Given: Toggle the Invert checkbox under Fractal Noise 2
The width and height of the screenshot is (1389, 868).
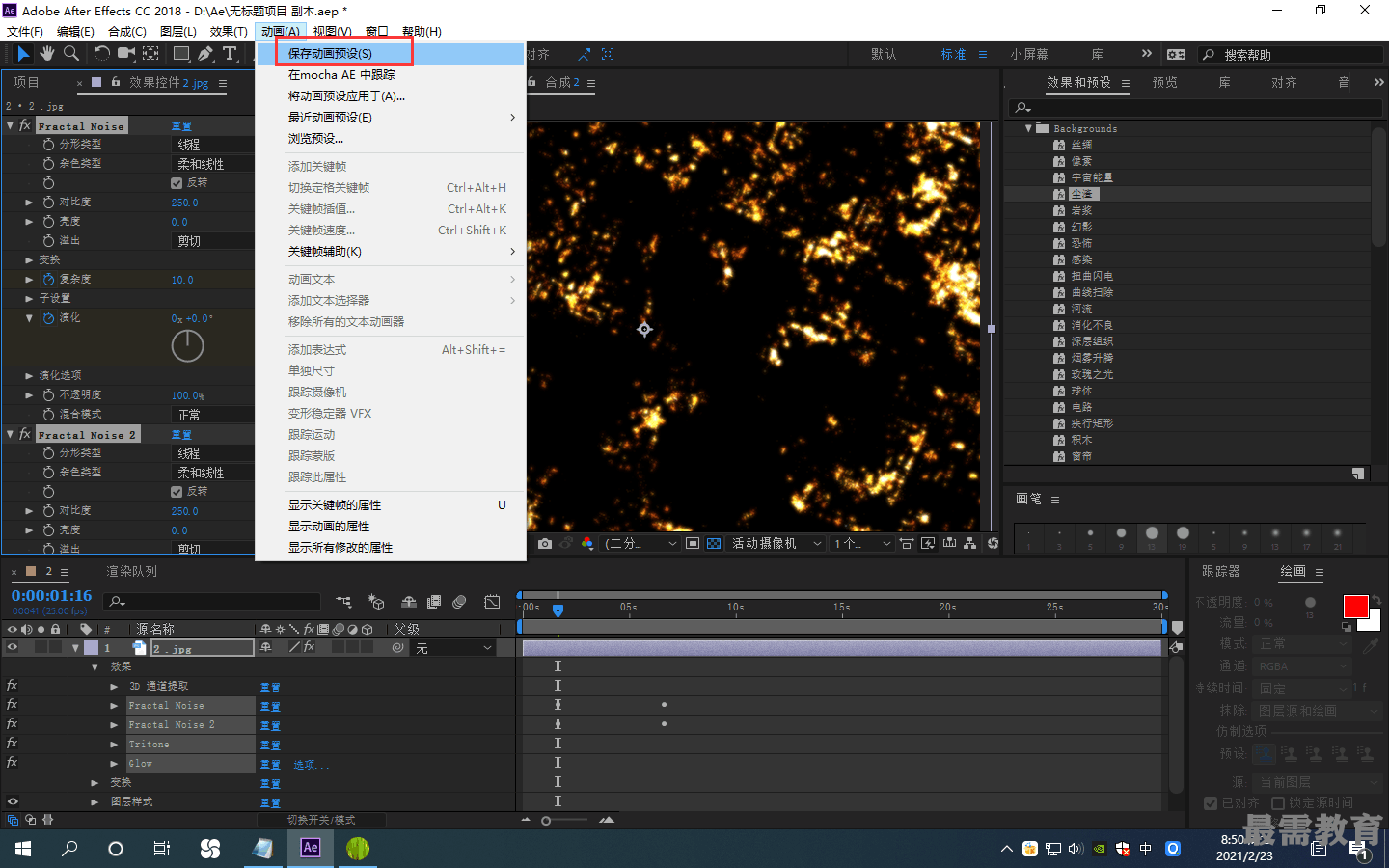Looking at the screenshot, I should coord(177,491).
